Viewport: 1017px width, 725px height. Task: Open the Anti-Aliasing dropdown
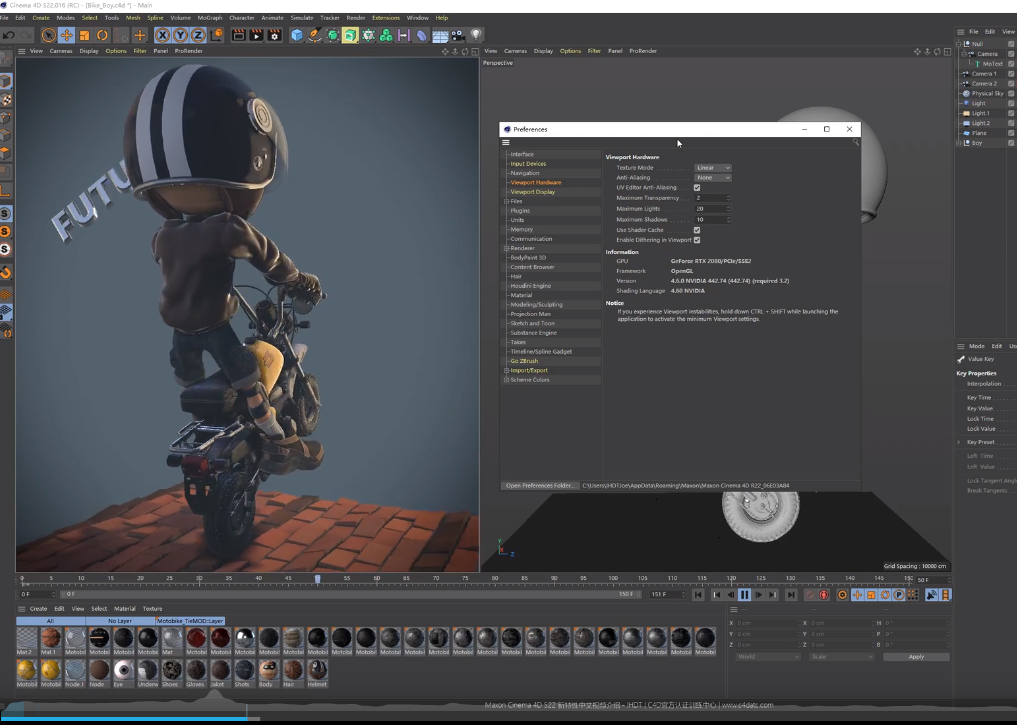pyautogui.click(x=713, y=178)
